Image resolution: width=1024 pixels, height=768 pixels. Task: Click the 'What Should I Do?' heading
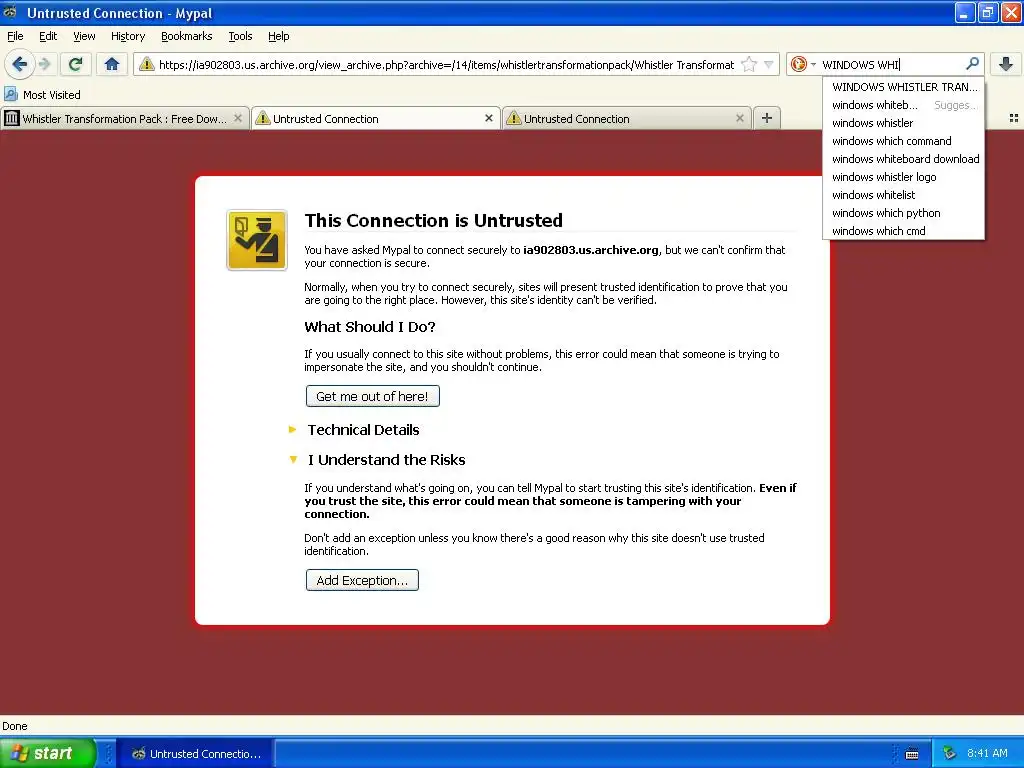pos(370,327)
